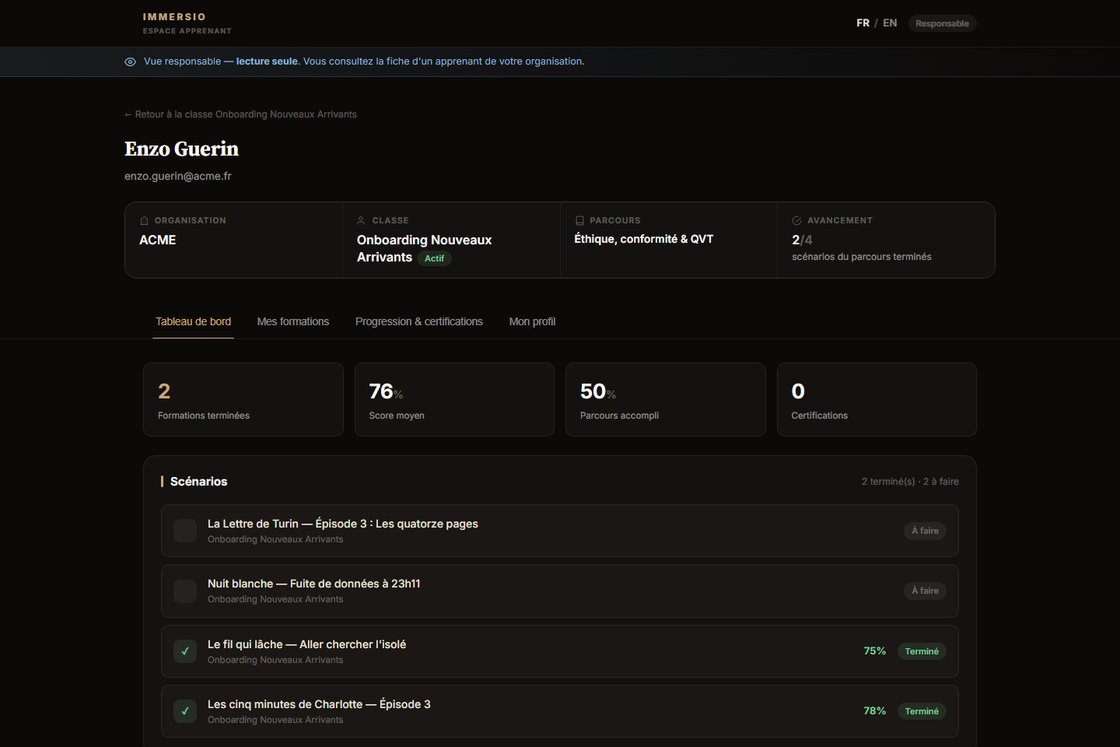Viewport: 1120px width, 747px height.
Task: Toggle checkbox for La Lettre de Turin scenario
Action: pyautogui.click(x=185, y=531)
